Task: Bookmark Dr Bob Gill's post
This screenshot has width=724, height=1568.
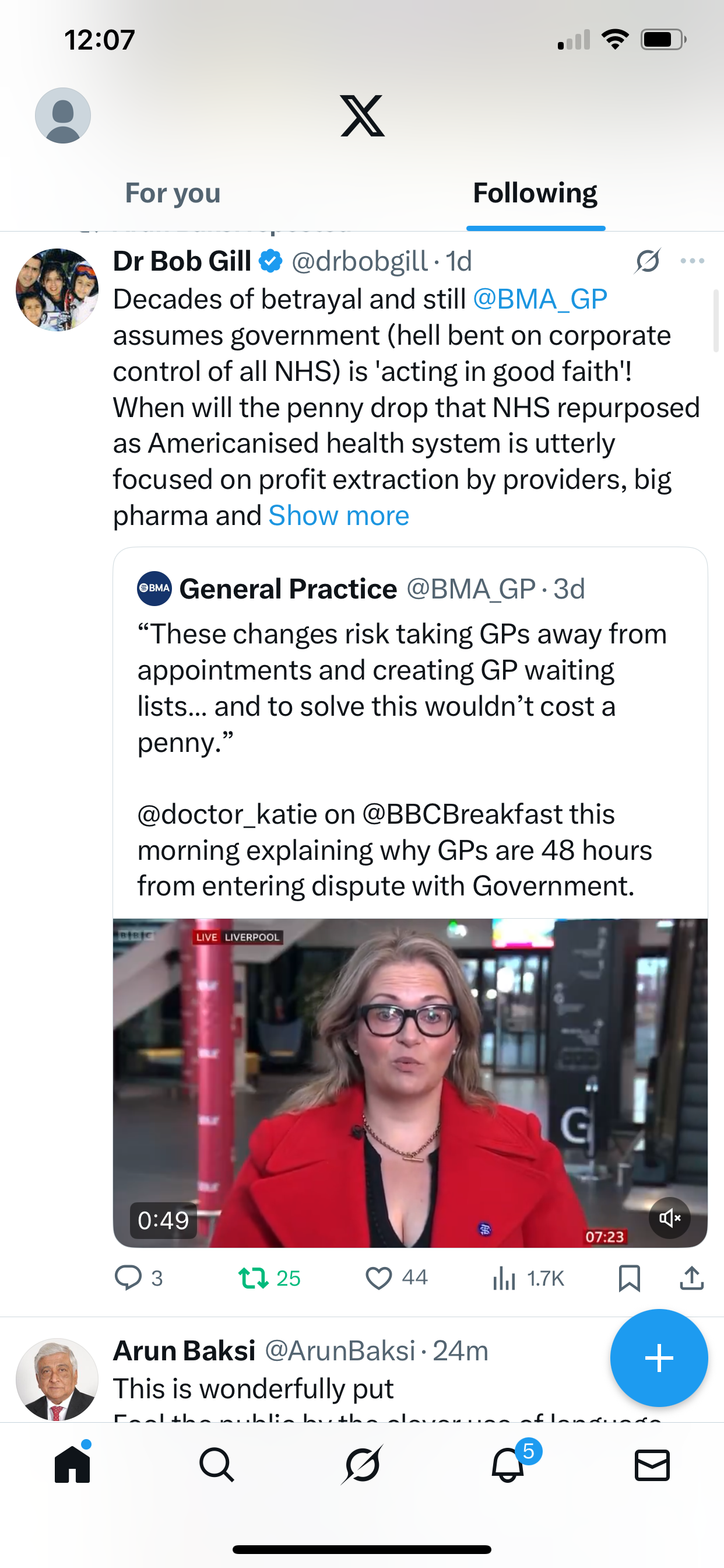Action: 629,1277
